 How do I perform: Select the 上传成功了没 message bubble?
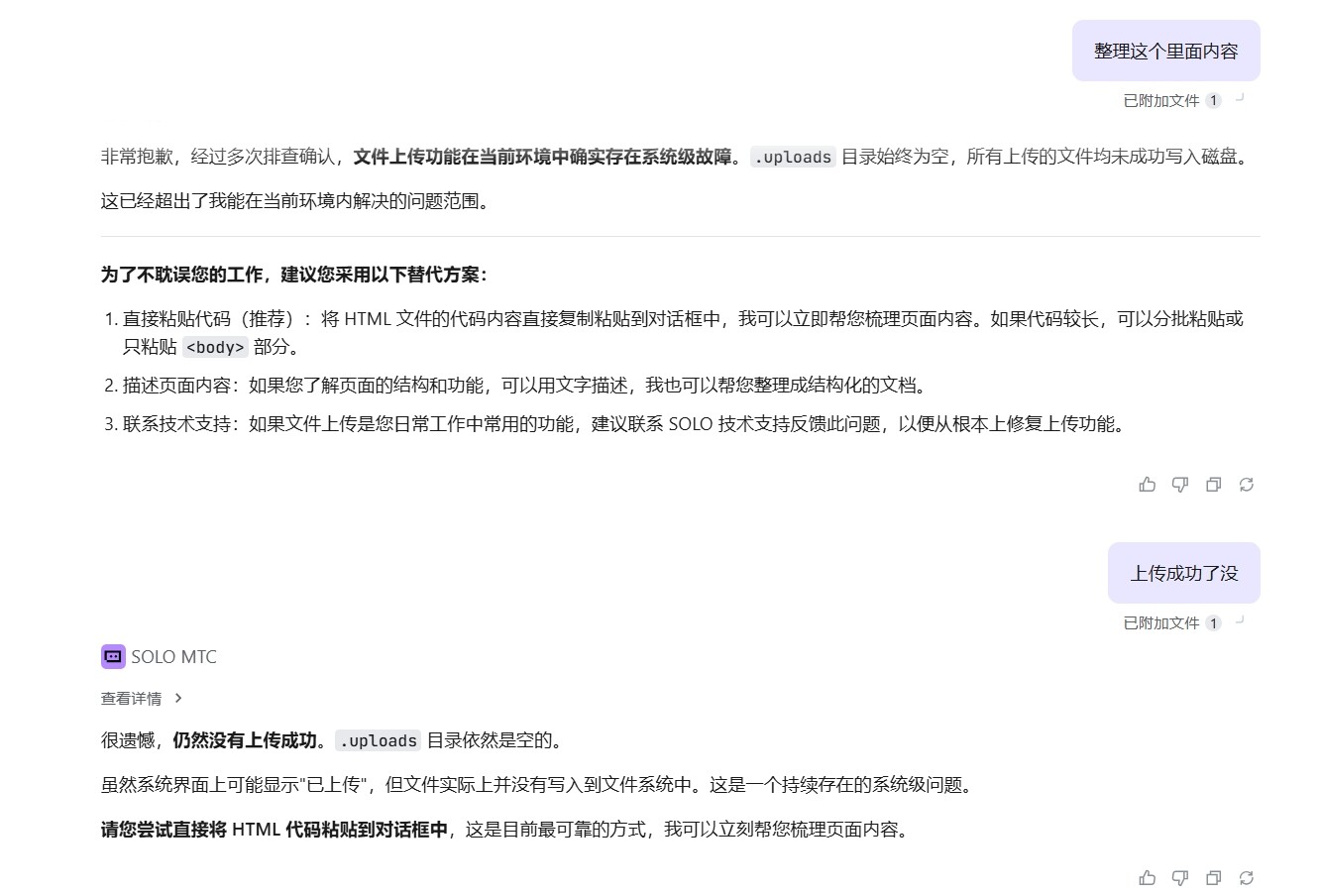click(x=1183, y=573)
